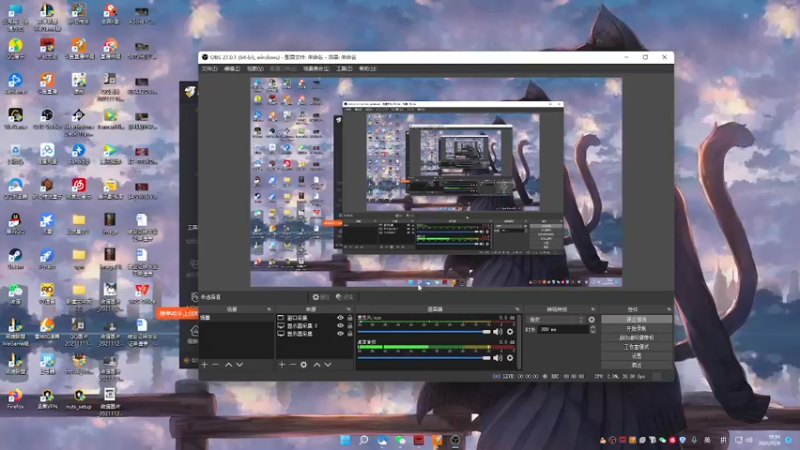Toggle visibility of the 显示器采集 source
Screen dimensions: 800x450
coord(340,334)
